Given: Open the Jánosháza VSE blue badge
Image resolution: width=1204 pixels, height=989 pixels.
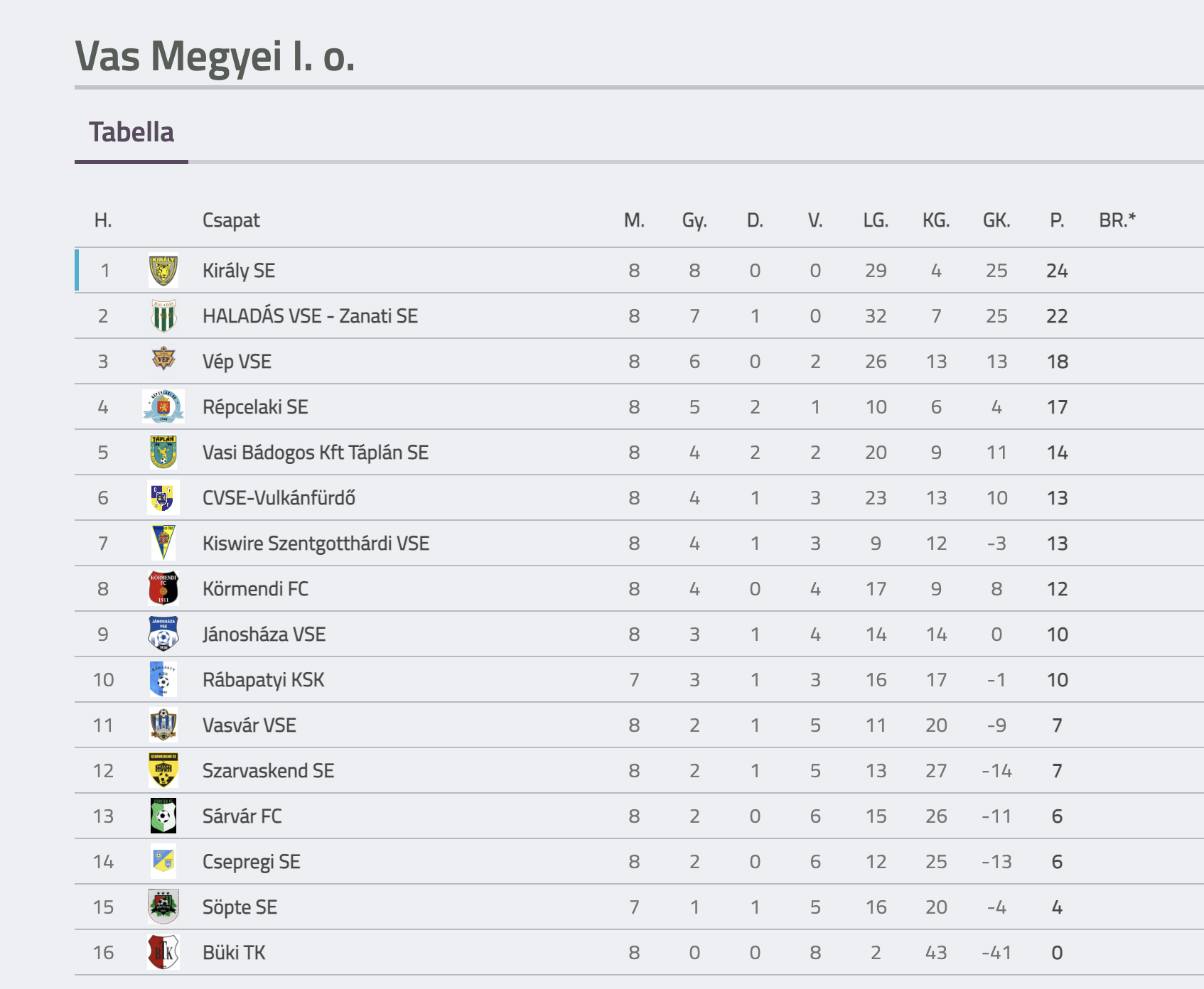Looking at the screenshot, I should tap(163, 634).
